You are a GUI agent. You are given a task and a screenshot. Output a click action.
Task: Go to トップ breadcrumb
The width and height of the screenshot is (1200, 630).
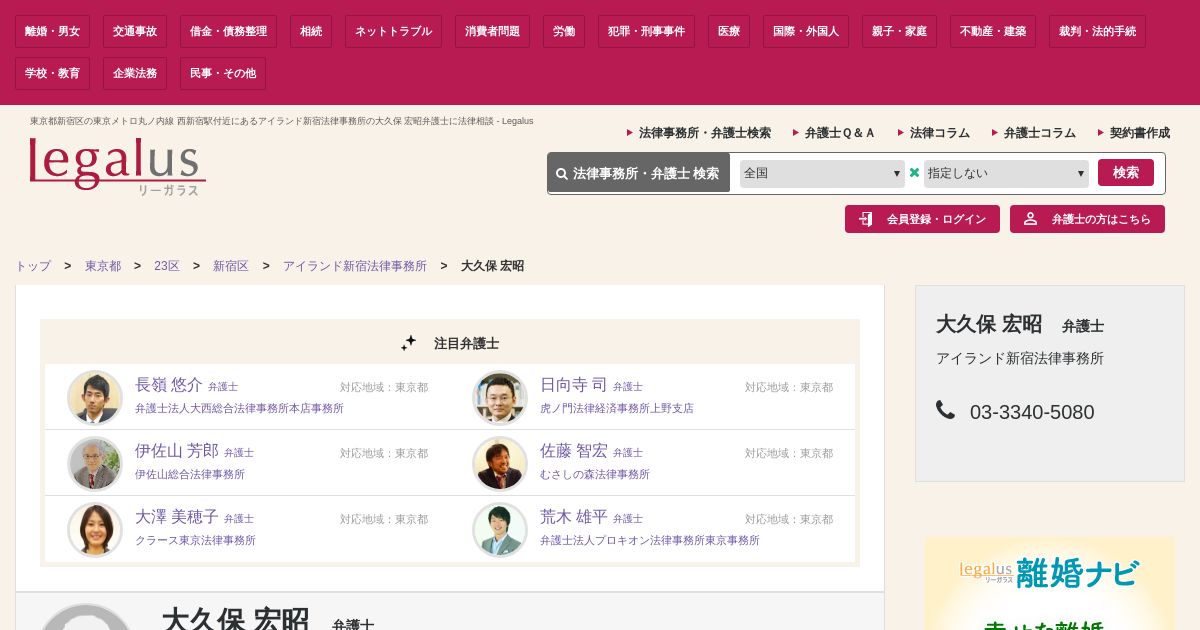click(x=33, y=266)
